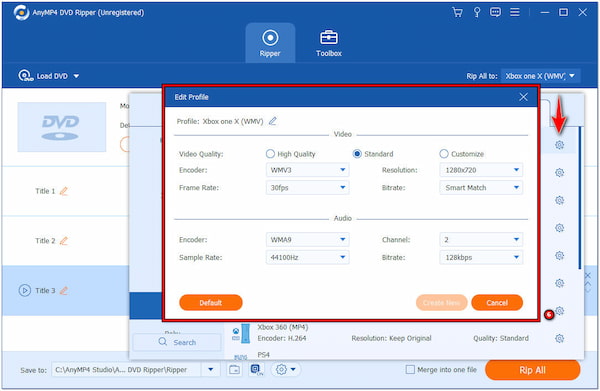This screenshot has width=600, height=391.
Task: Click the Search field in profile list
Action: 177,342
